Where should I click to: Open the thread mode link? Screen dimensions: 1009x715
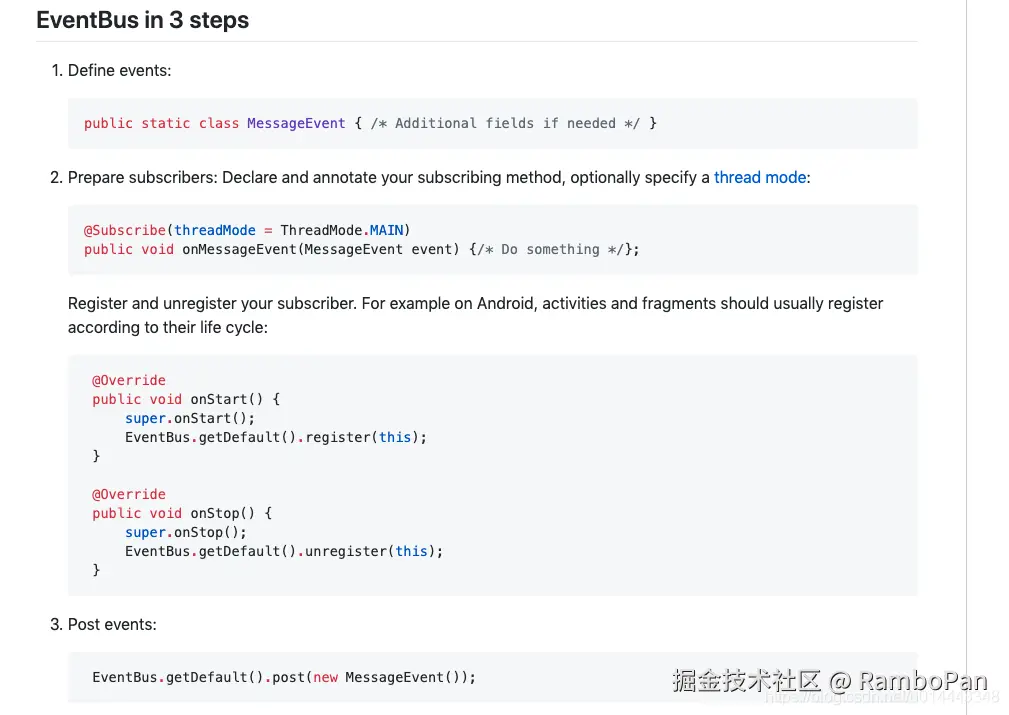click(759, 177)
